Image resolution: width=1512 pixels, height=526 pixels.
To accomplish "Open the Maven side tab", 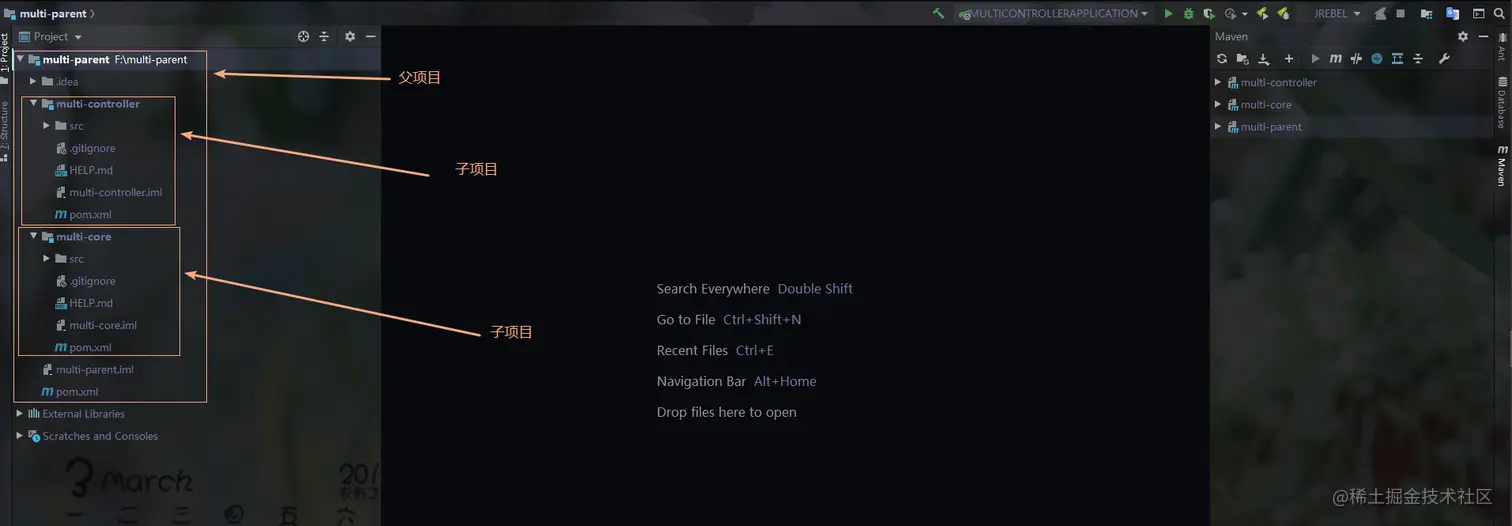I will click(x=1502, y=165).
